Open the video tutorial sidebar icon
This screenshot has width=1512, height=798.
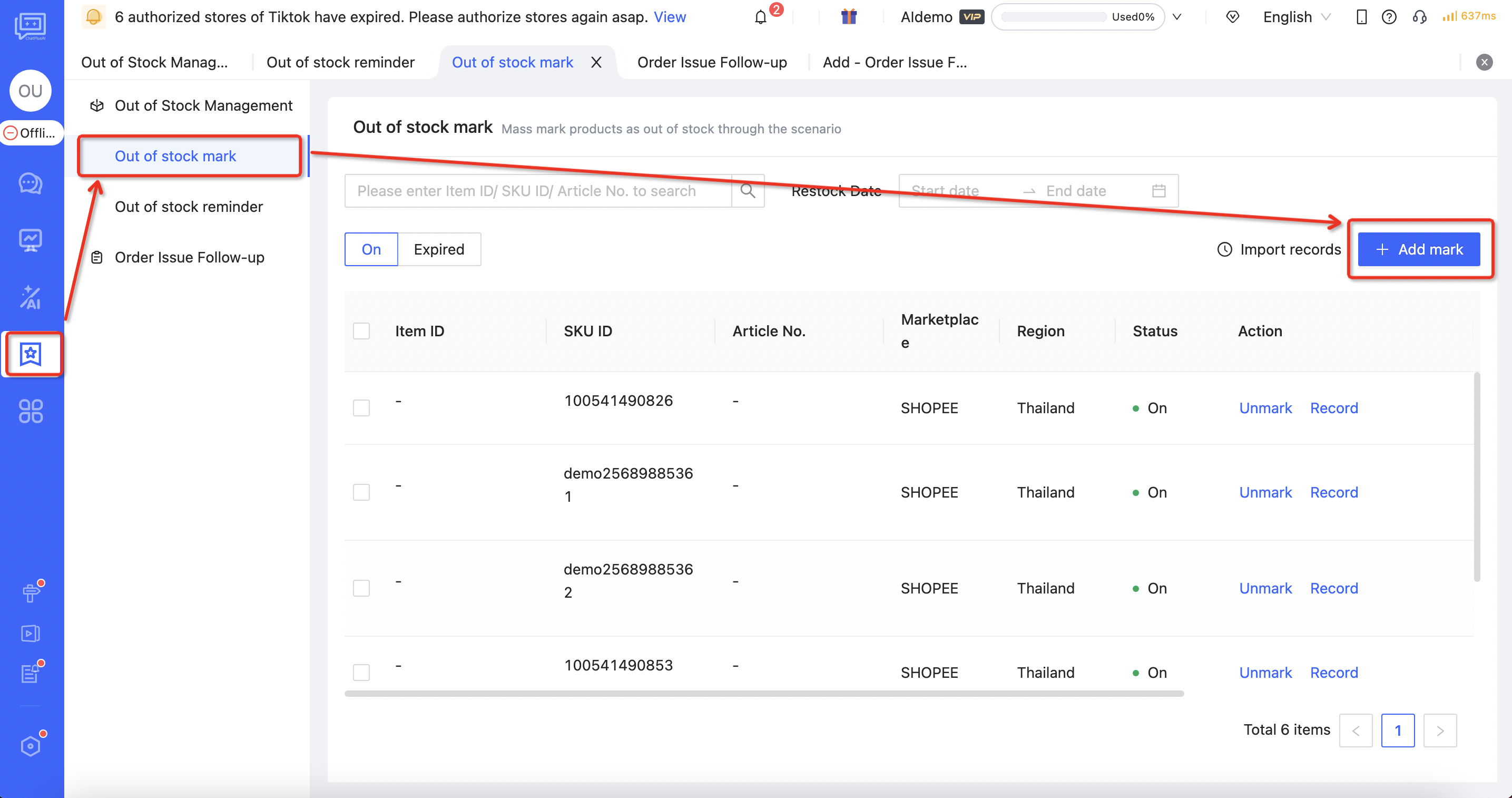[x=31, y=634]
